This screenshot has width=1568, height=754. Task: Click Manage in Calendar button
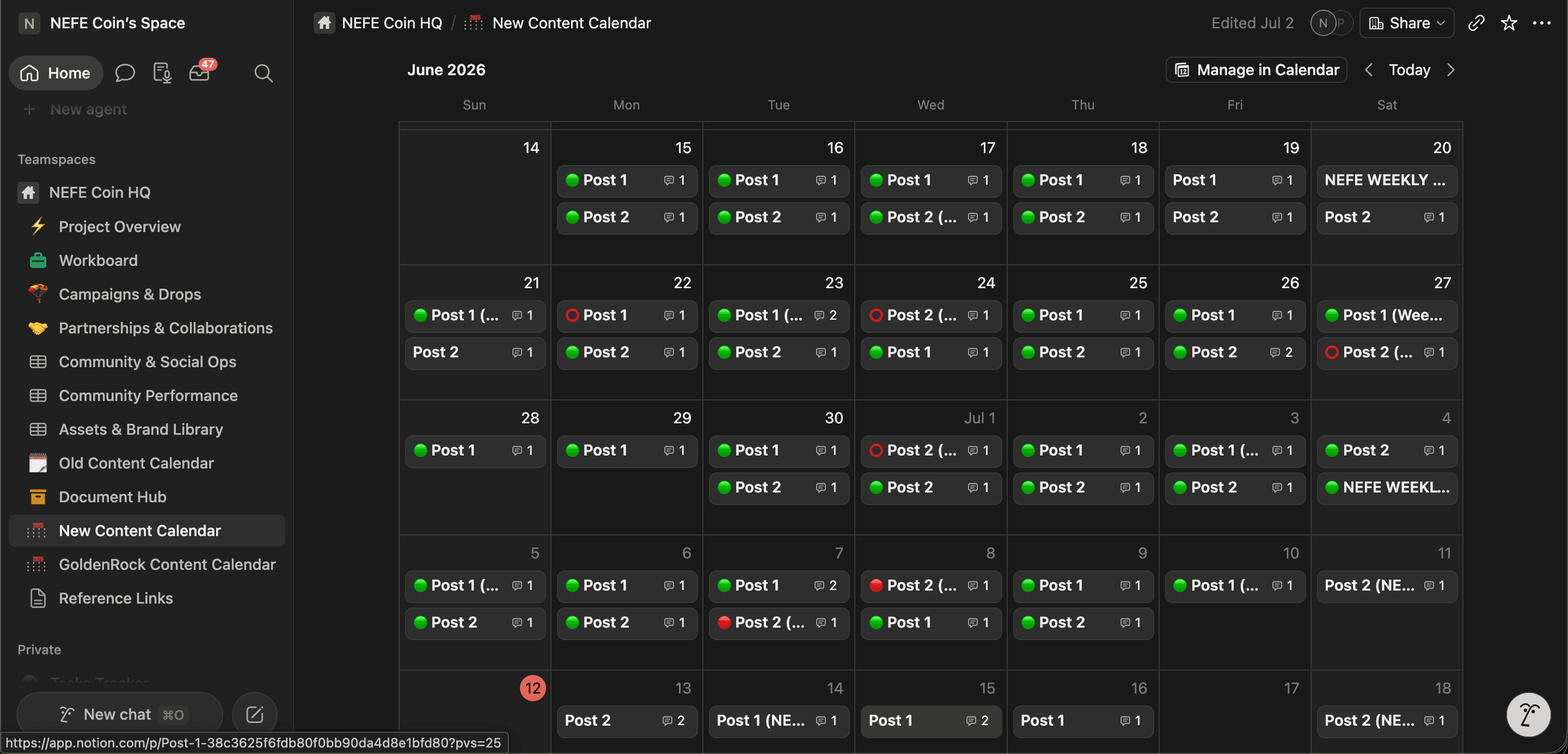(1257, 70)
